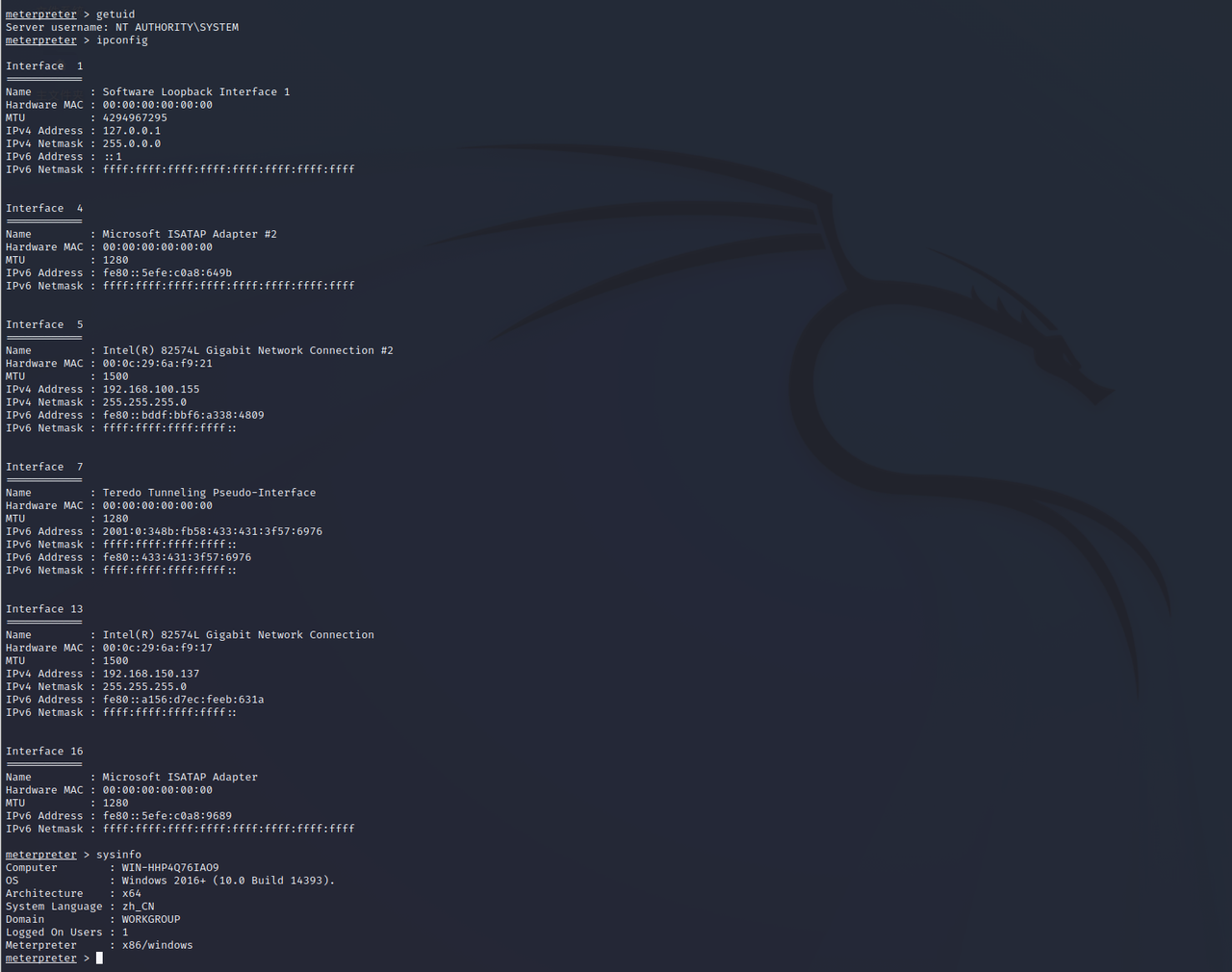Click the ipconfig command text
The image size is (1232, 972).
(x=122, y=40)
